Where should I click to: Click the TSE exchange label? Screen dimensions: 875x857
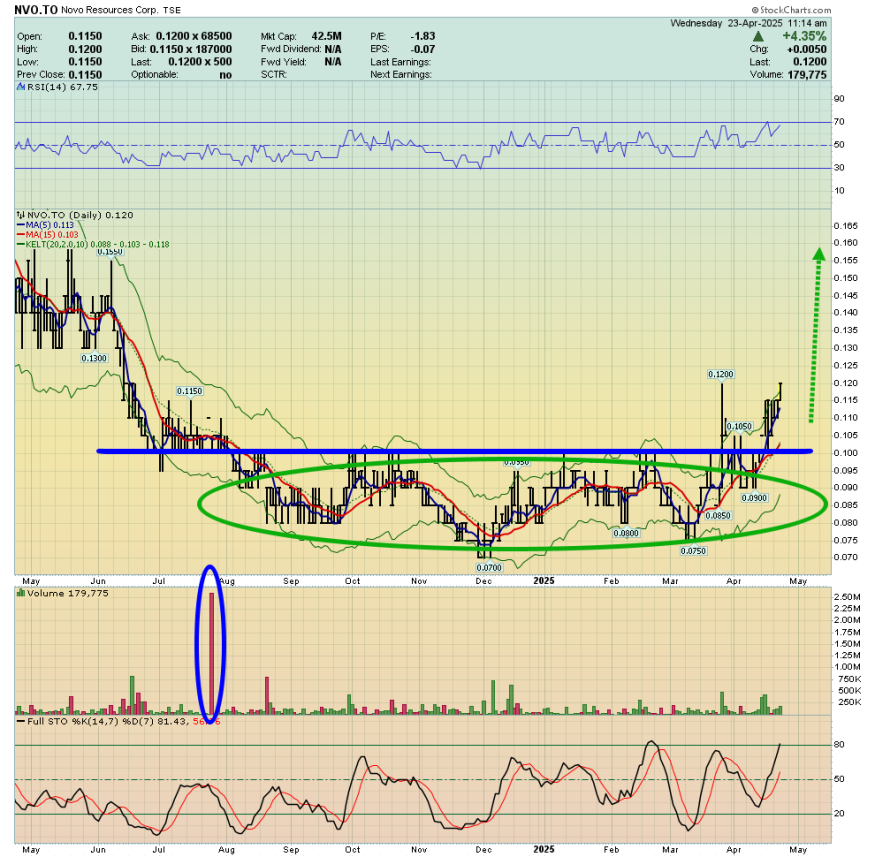pos(171,10)
